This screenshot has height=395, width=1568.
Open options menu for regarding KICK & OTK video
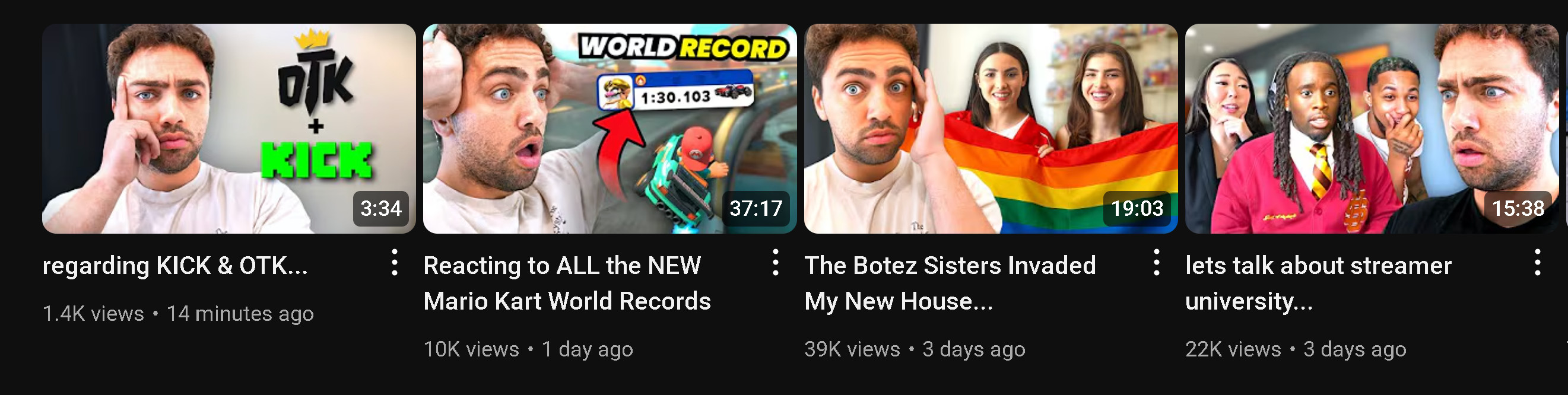coord(395,262)
